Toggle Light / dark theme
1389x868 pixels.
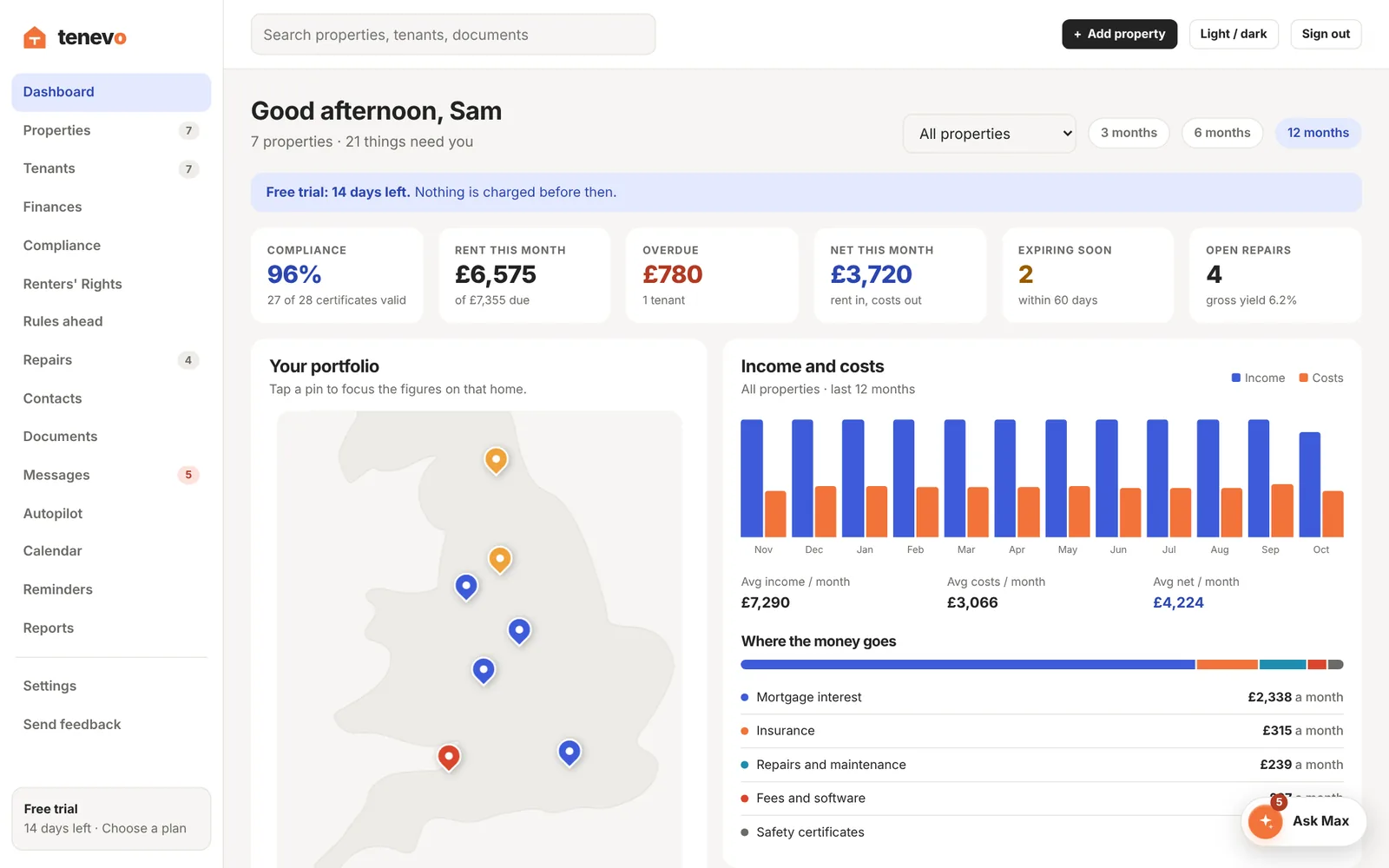1234,34
